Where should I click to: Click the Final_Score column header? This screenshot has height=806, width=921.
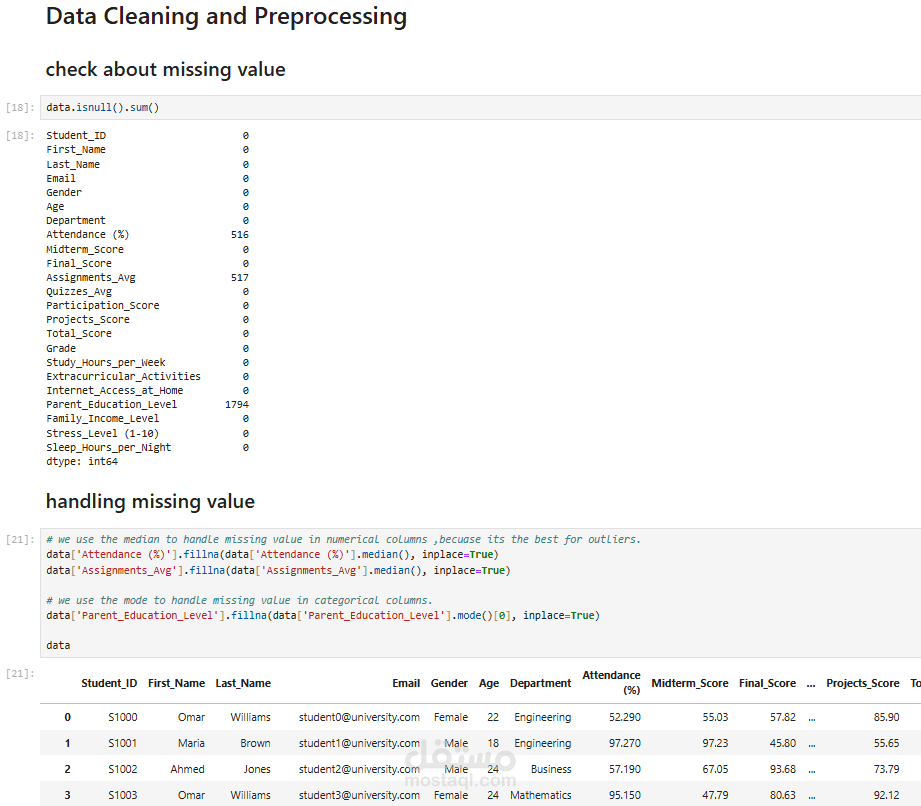point(767,684)
